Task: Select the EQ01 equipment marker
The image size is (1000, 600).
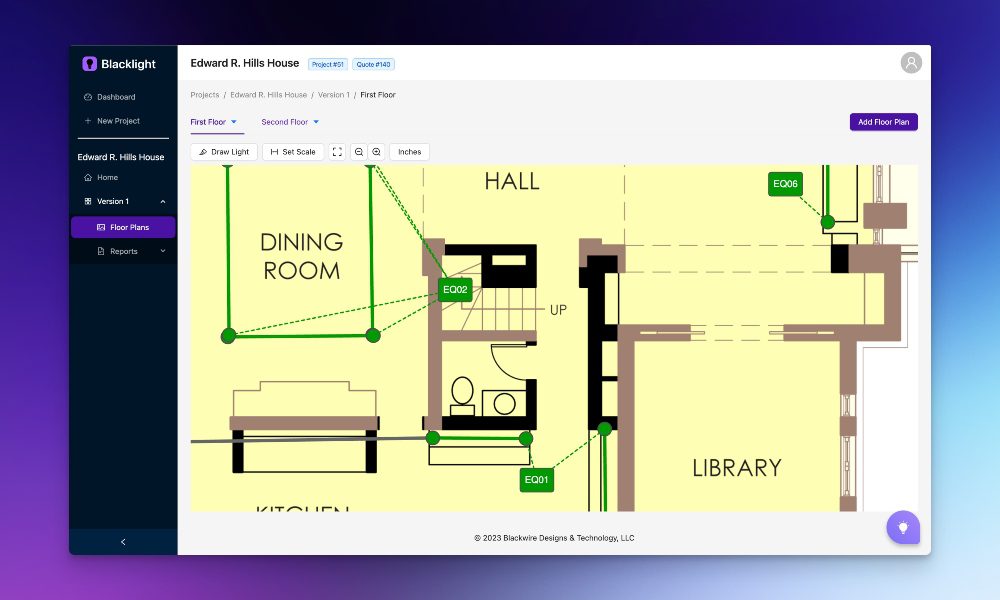Action: tap(536, 479)
